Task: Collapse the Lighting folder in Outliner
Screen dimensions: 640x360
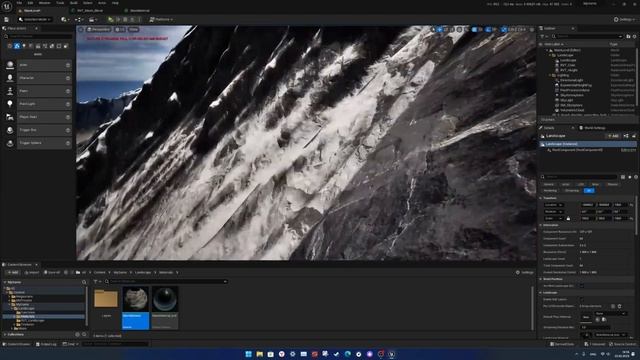Action: point(550,75)
